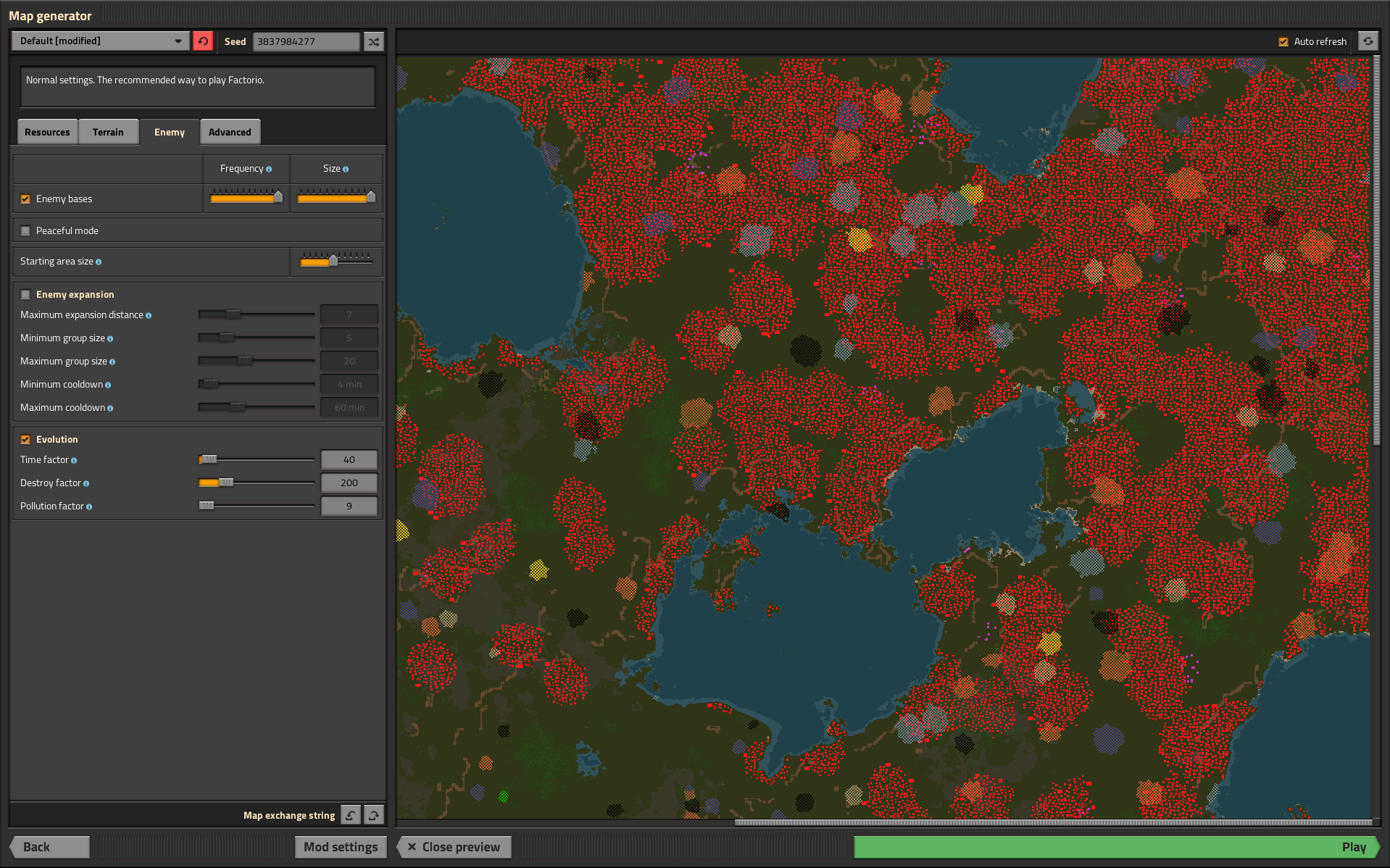Click the map preview vertical scrollbar
This screenshot has width=1390, height=868.
pyautogui.click(x=1376, y=251)
